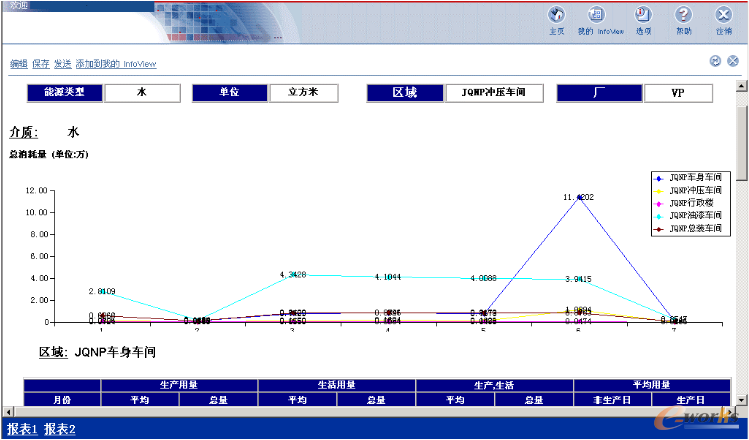Click the 帮助 help icon
749x440 pixels.
coord(683,16)
